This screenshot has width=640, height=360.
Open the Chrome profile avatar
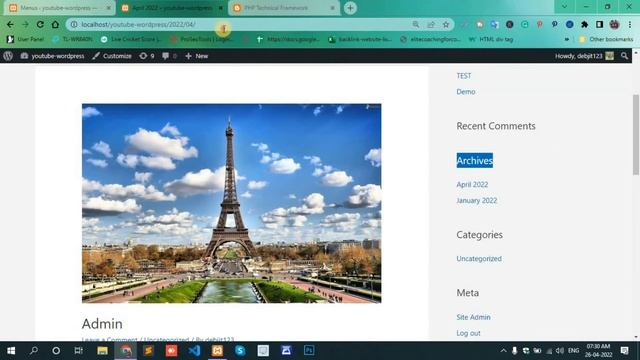pos(614,24)
